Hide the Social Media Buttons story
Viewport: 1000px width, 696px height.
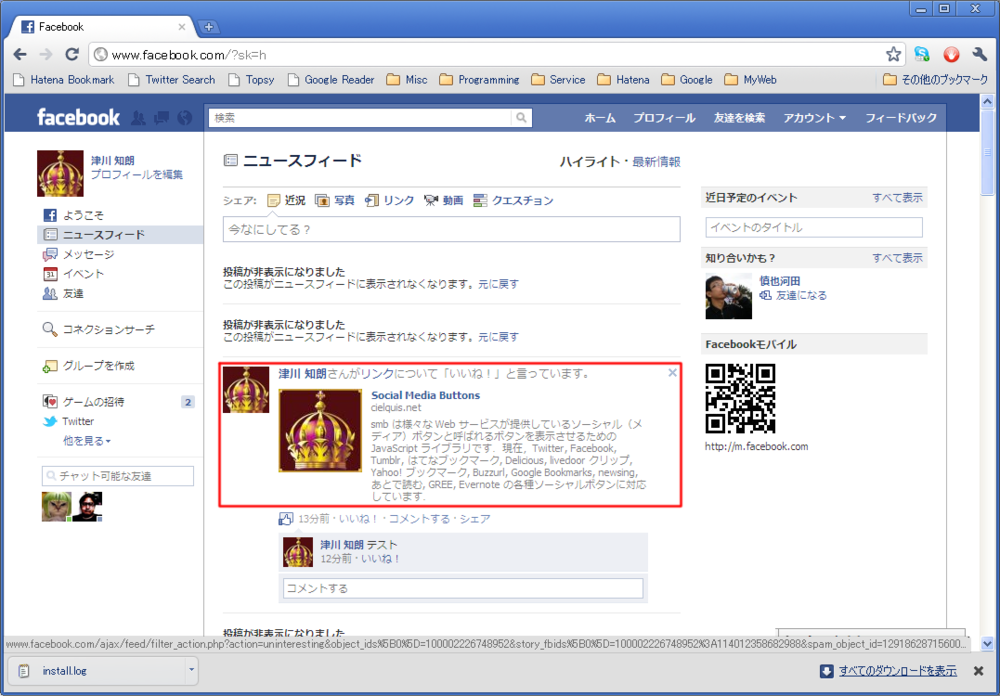click(672, 373)
